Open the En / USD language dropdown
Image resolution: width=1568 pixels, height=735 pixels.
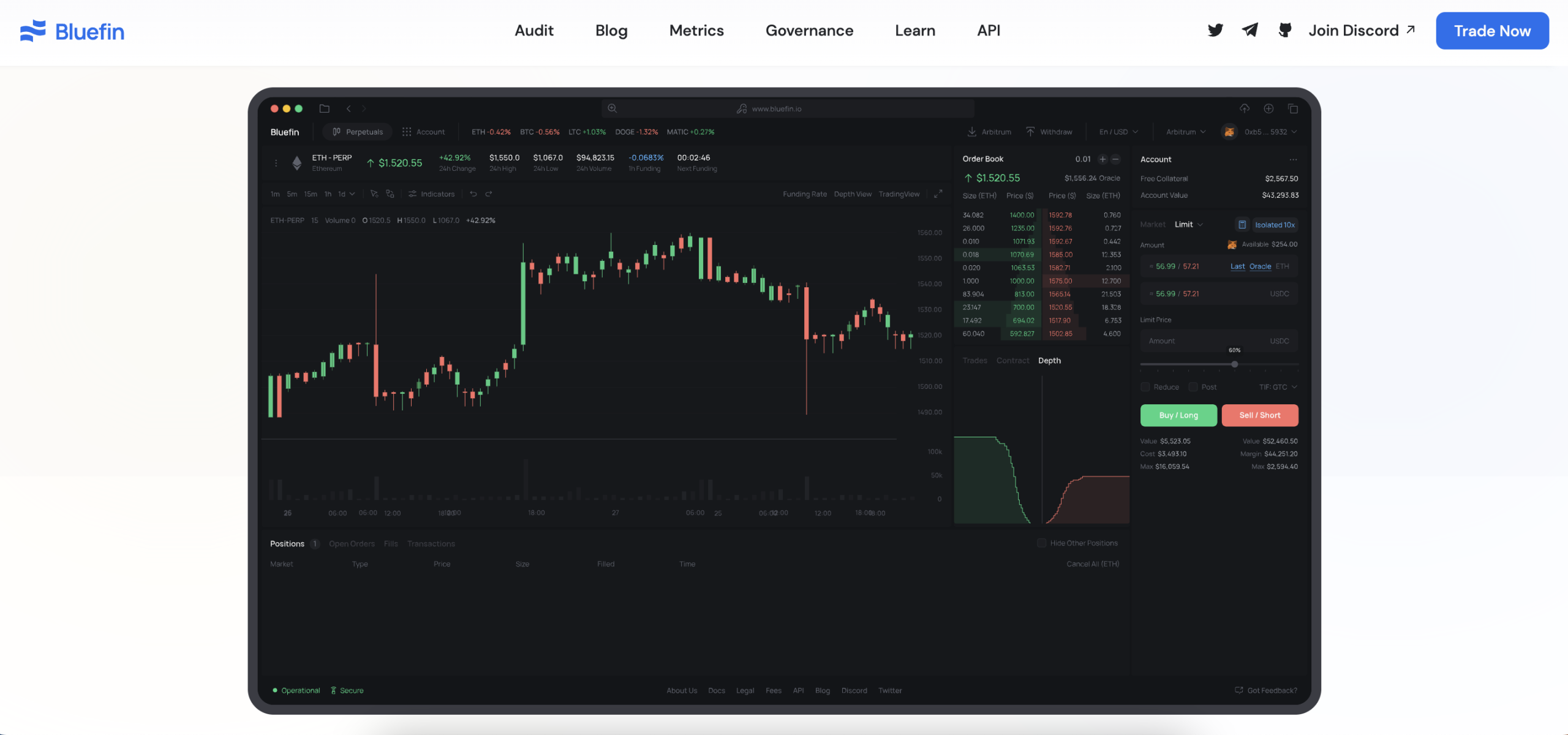[x=1118, y=132]
